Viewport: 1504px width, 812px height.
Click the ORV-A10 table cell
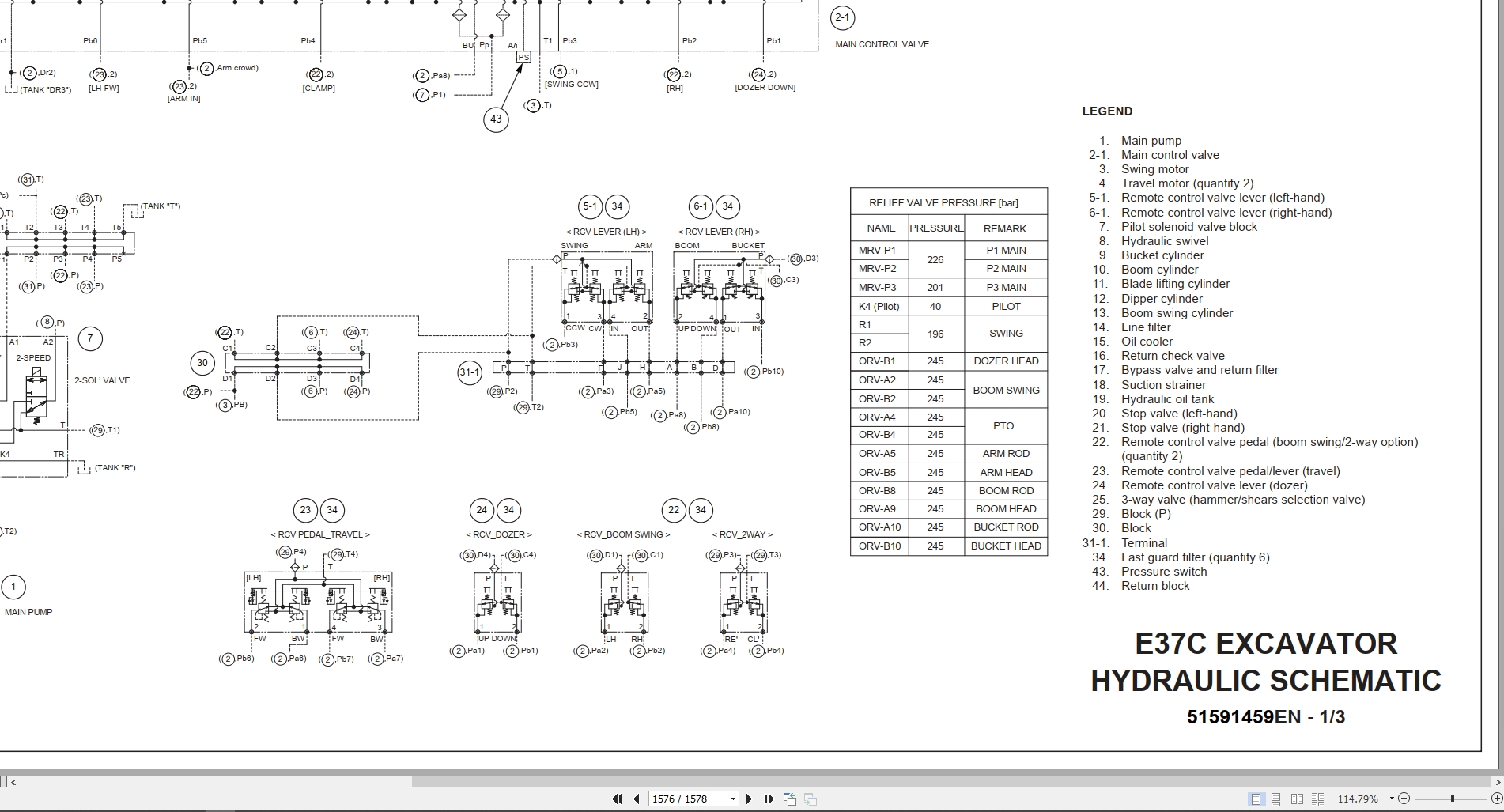click(x=879, y=527)
